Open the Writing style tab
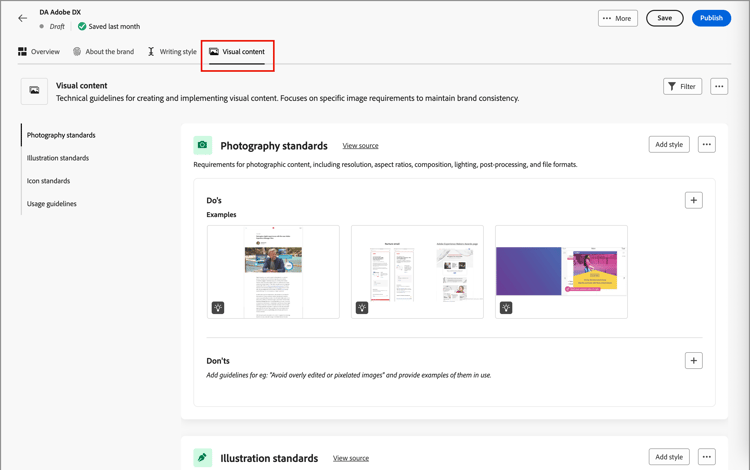The width and height of the screenshot is (750, 470). click(172, 52)
